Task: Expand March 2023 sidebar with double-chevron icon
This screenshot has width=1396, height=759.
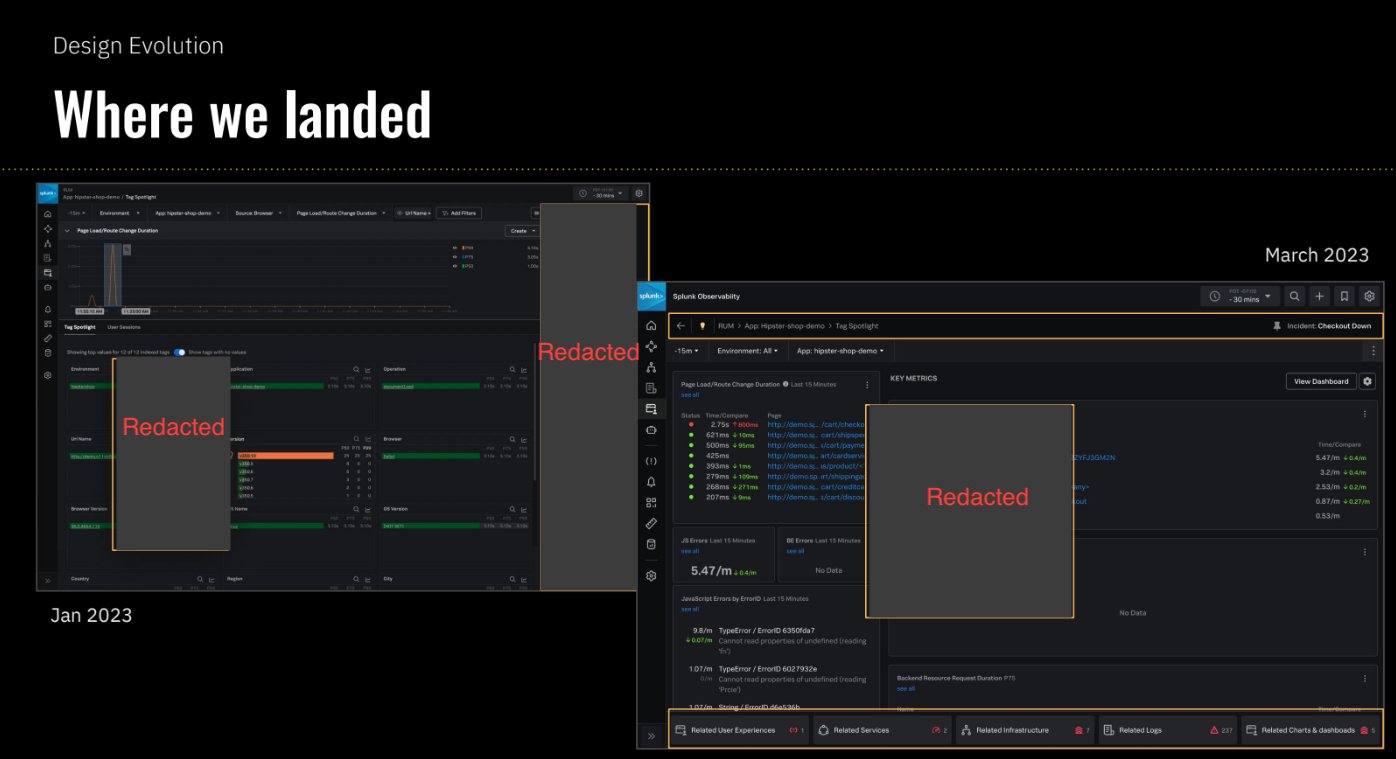Action: point(651,736)
